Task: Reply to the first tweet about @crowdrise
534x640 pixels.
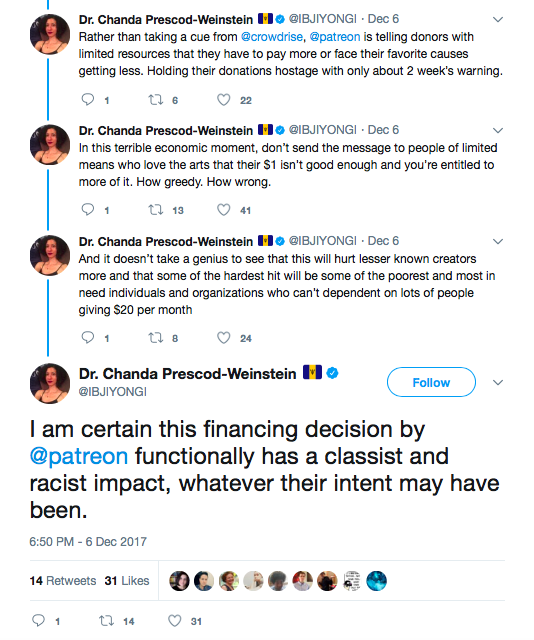Action: (x=88, y=100)
